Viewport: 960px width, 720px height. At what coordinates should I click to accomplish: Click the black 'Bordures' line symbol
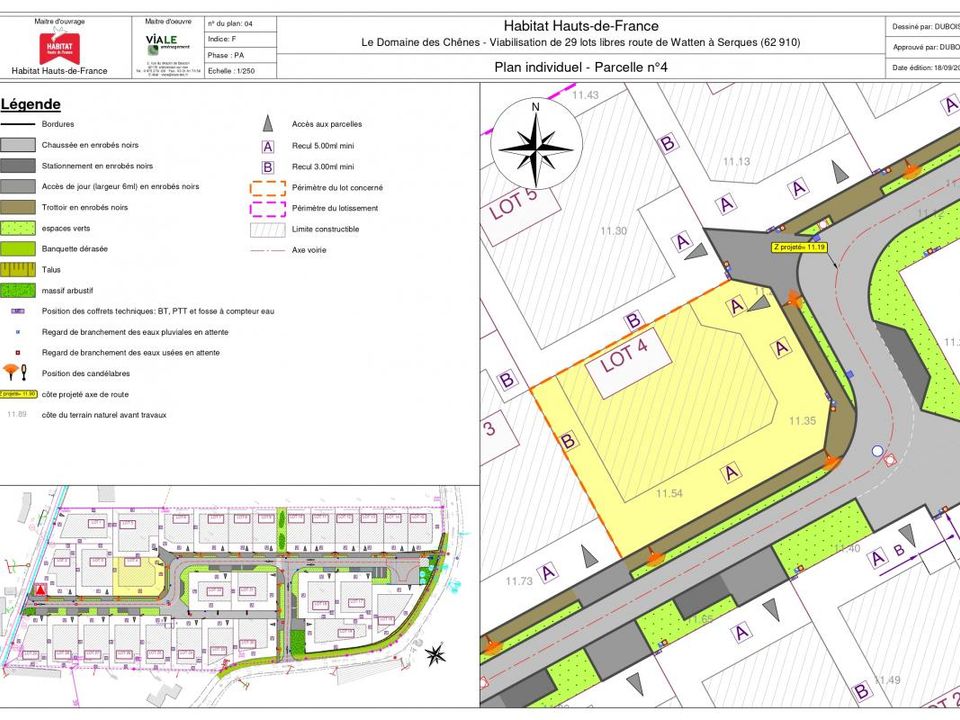pyautogui.click(x=18, y=124)
